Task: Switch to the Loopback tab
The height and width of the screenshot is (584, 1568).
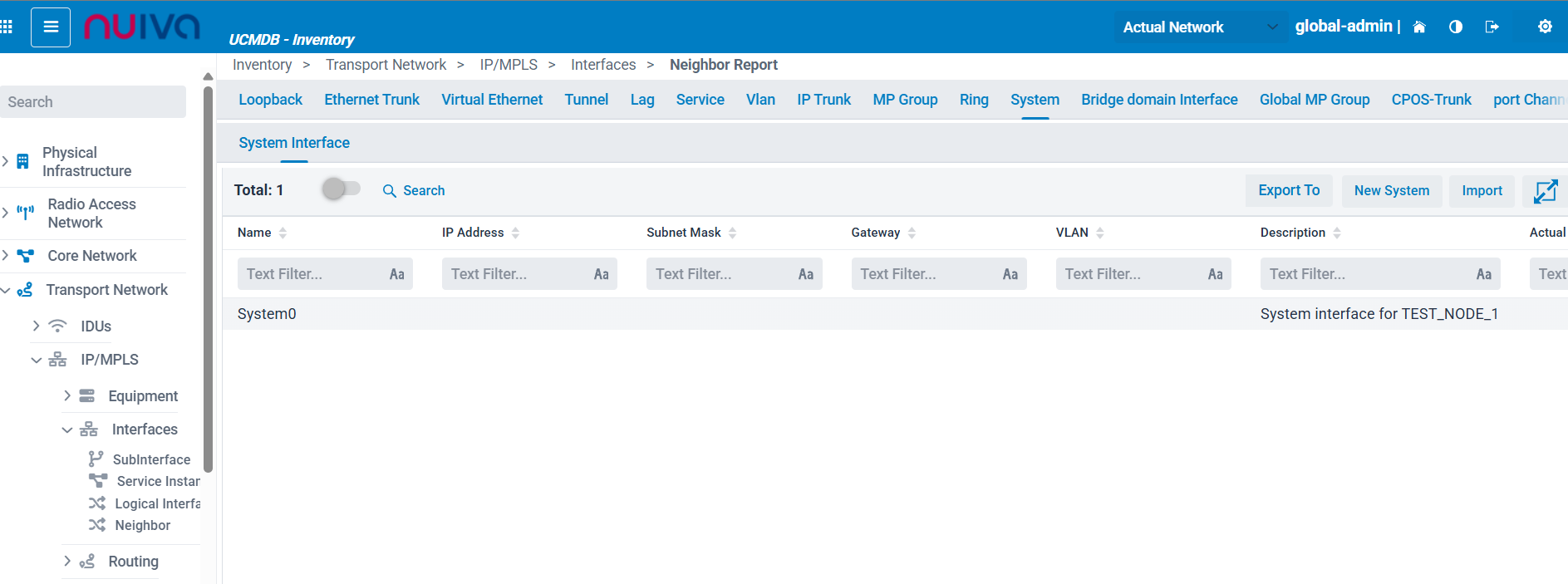Action: [x=270, y=100]
